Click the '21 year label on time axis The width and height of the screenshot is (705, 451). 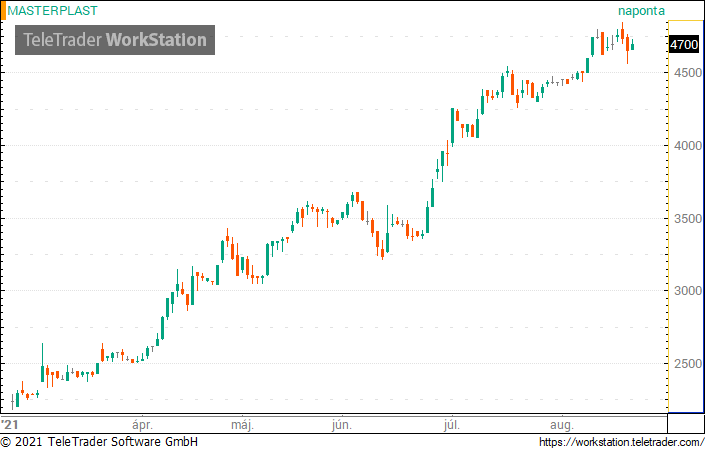click(x=9, y=424)
